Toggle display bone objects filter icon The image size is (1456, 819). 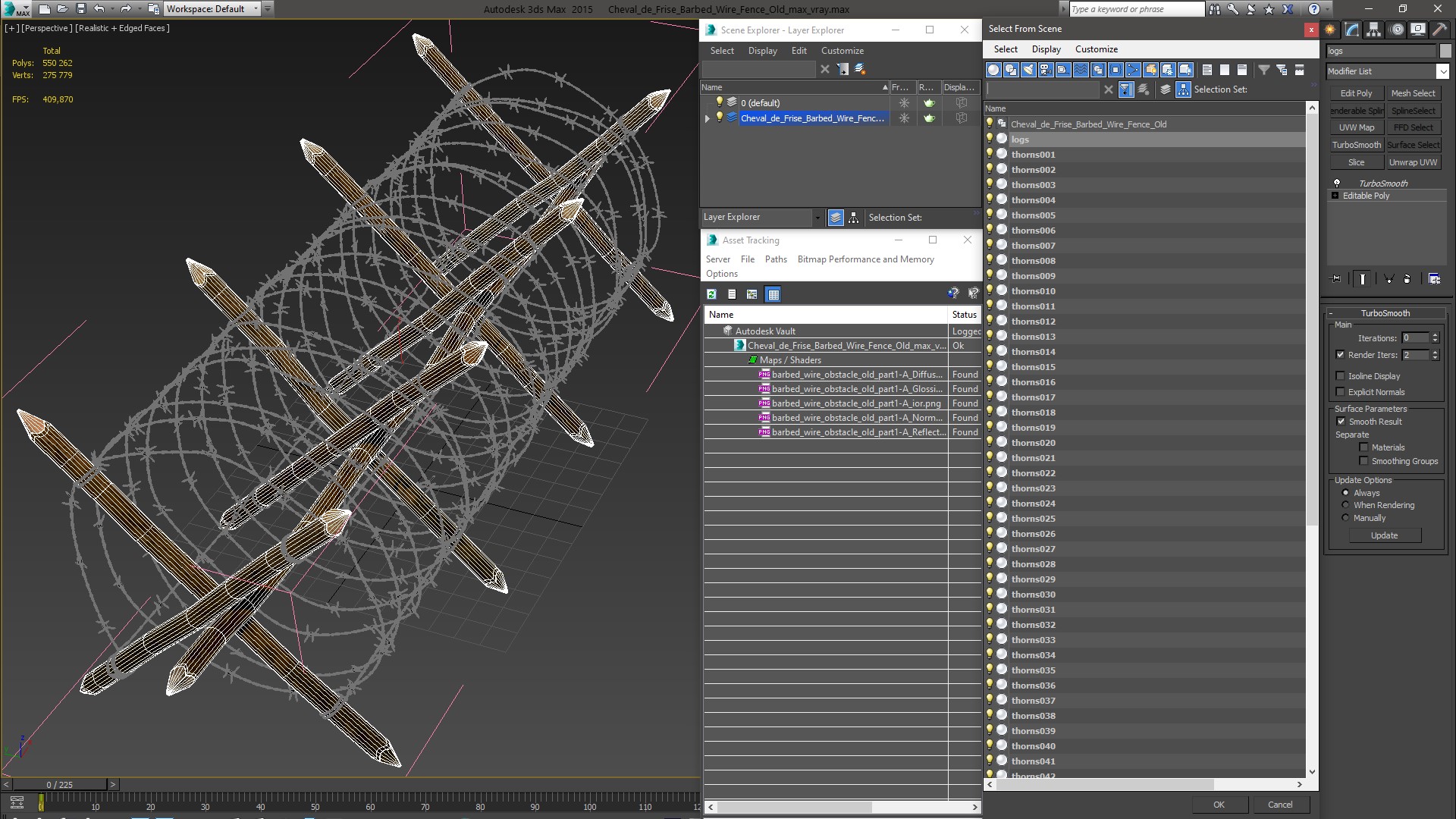(x=1133, y=70)
